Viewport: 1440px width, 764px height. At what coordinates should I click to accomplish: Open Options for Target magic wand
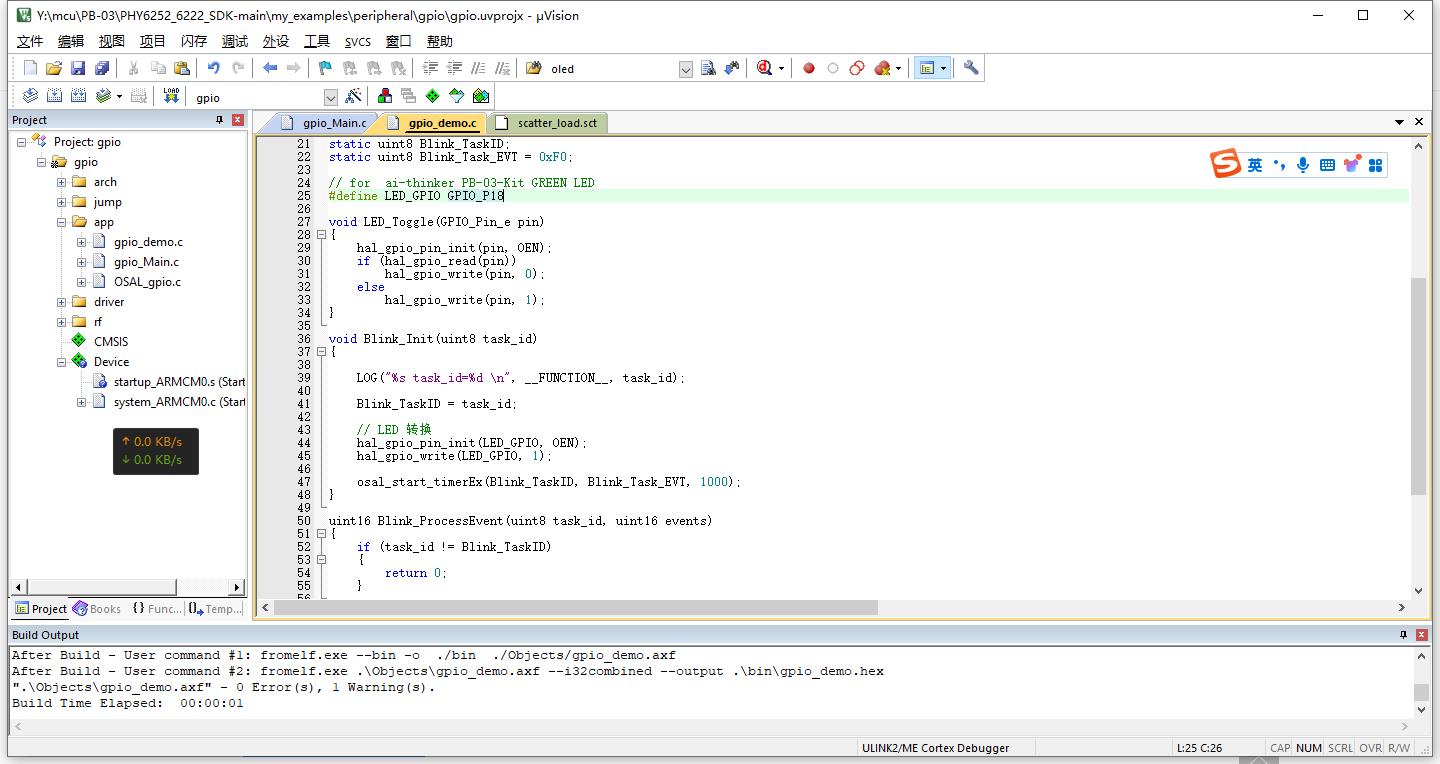(353, 96)
